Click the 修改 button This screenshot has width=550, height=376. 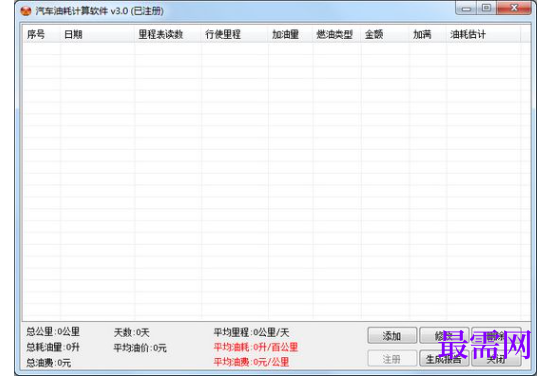point(444,336)
